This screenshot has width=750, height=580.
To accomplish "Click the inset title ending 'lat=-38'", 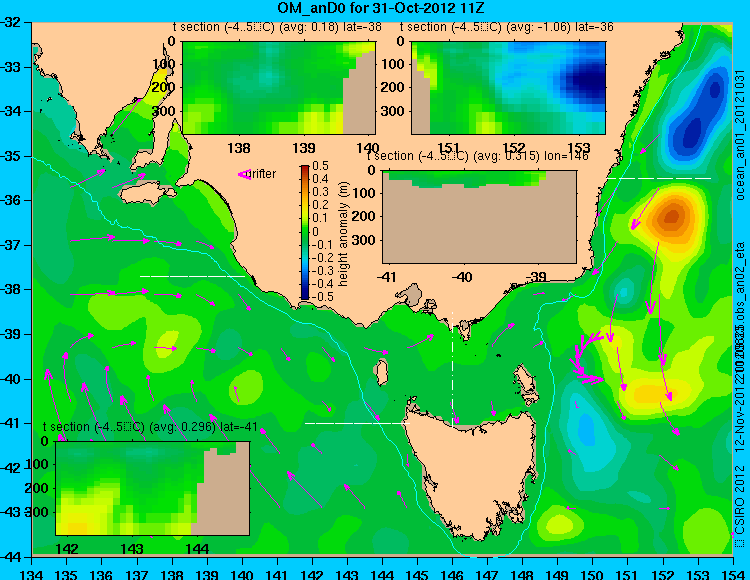I will [x=277, y=27].
